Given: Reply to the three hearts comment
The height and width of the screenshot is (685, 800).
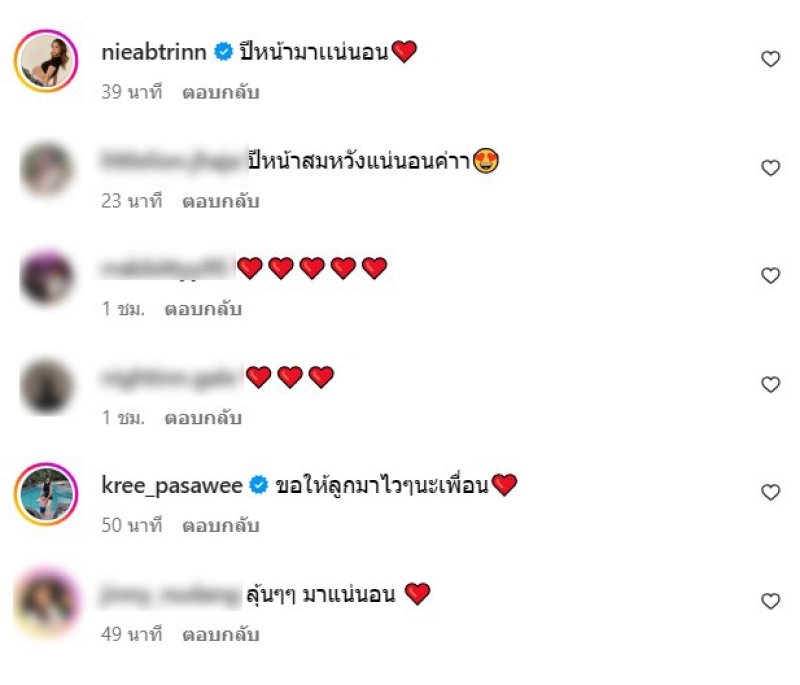Looking at the screenshot, I should 203,418.
